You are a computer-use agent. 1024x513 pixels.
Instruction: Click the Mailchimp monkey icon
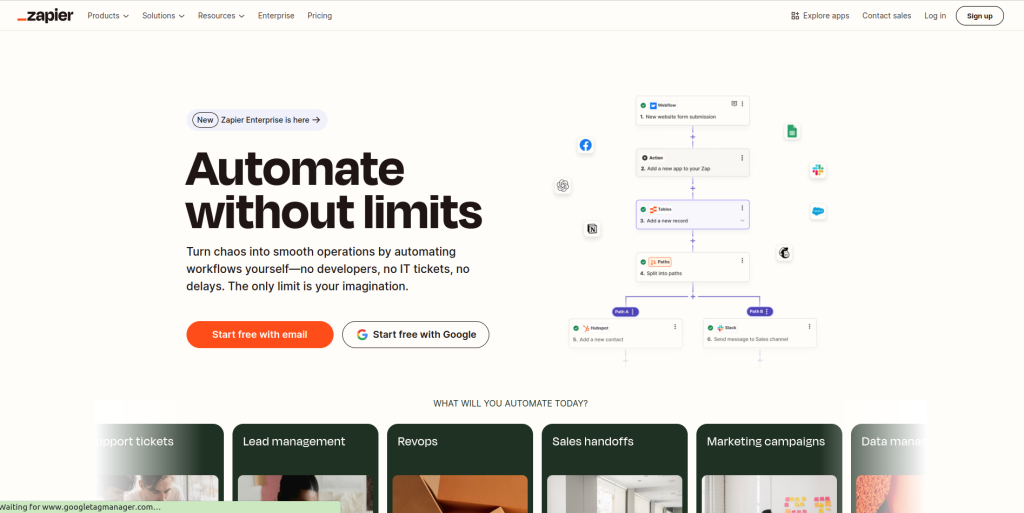click(x=785, y=254)
